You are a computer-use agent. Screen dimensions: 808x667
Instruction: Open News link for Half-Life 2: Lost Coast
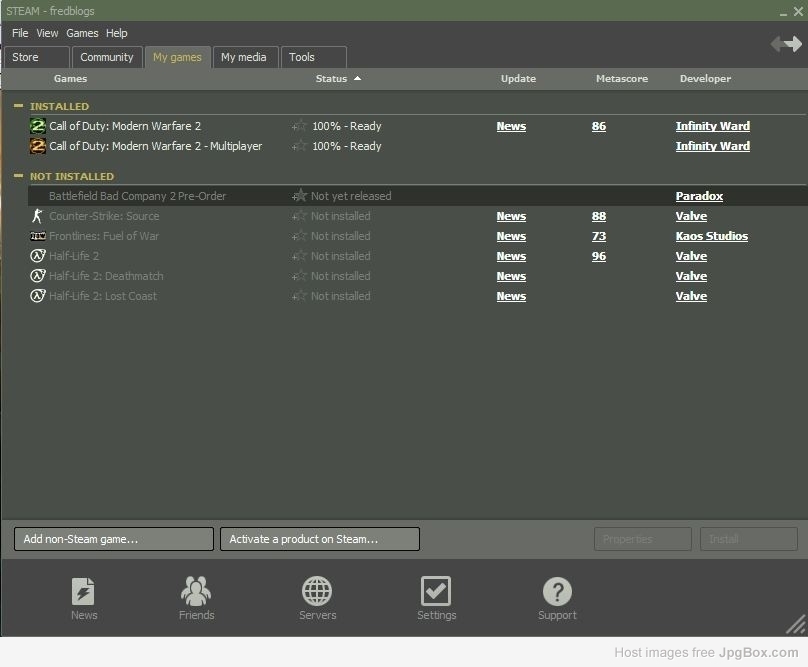point(511,296)
